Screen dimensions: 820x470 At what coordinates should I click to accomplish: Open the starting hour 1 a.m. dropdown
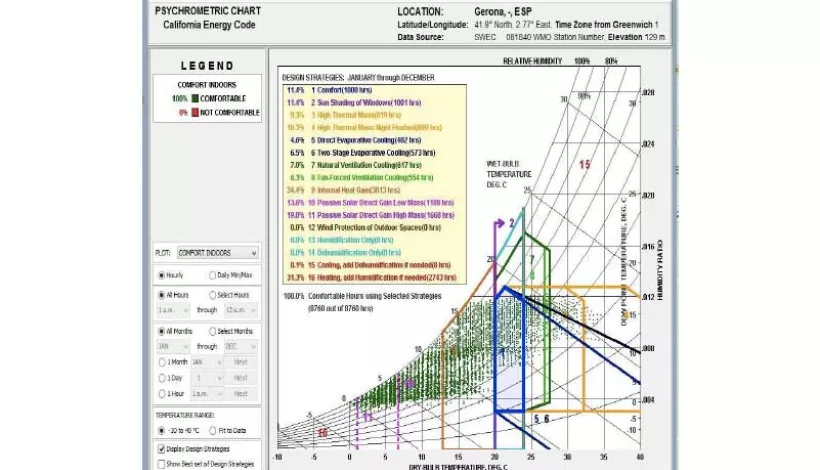tap(173, 310)
